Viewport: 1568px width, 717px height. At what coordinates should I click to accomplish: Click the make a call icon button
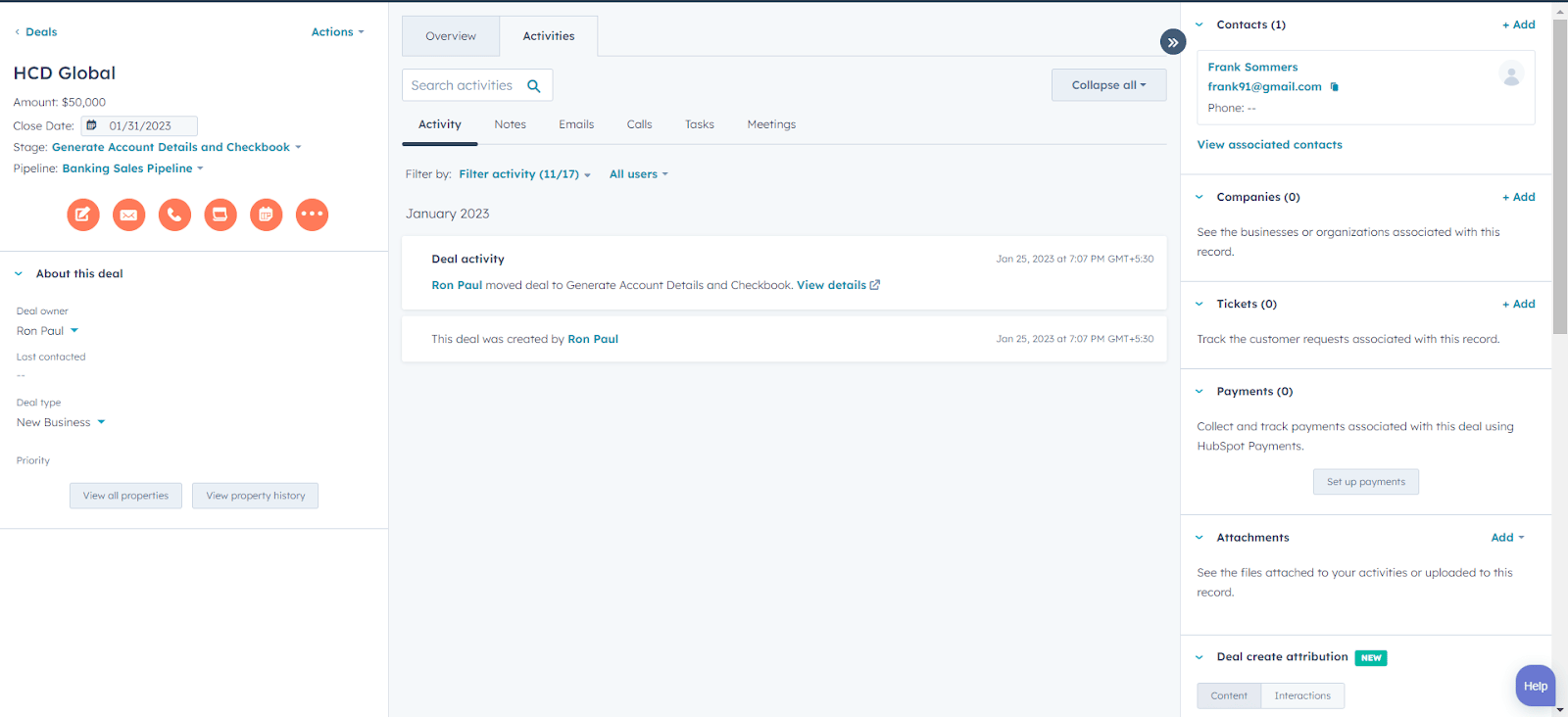tap(174, 215)
